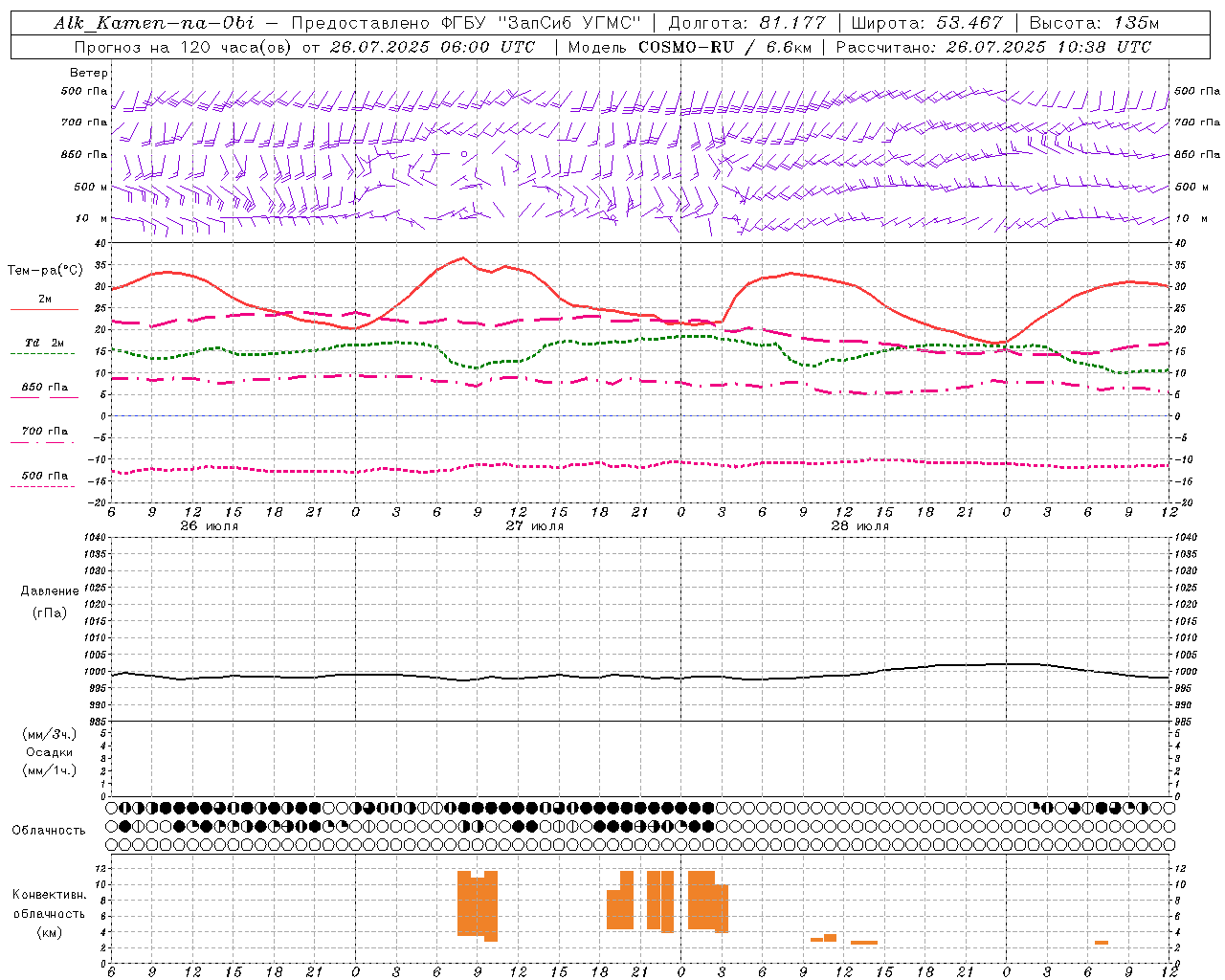Click the 28 июля date label
The height and width of the screenshot is (980, 1225).
[x=859, y=526]
